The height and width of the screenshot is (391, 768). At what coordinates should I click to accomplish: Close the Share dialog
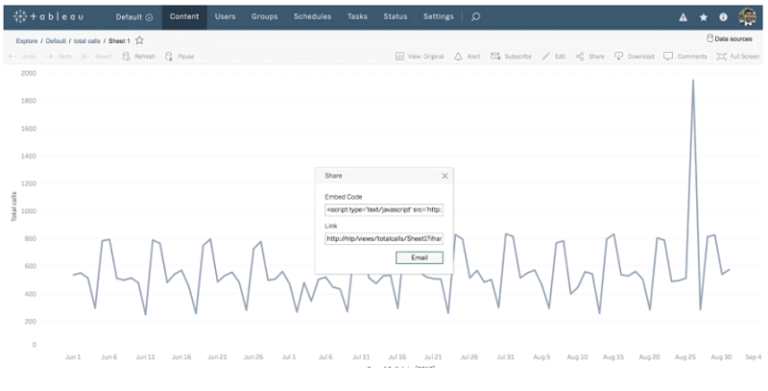point(445,176)
